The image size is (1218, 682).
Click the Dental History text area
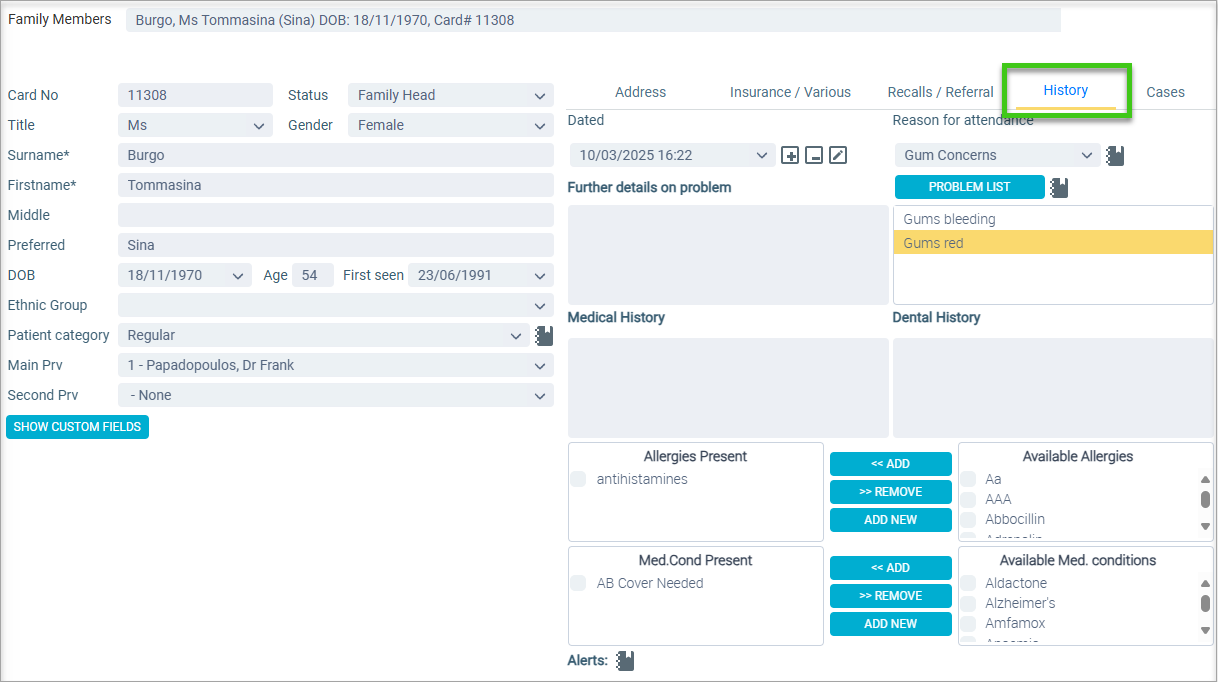pyautogui.click(x=1053, y=388)
